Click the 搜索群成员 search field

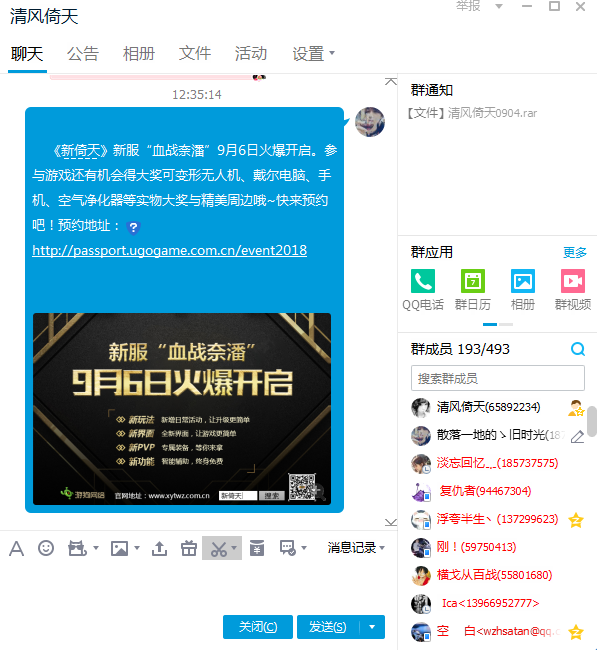point(498,378)
